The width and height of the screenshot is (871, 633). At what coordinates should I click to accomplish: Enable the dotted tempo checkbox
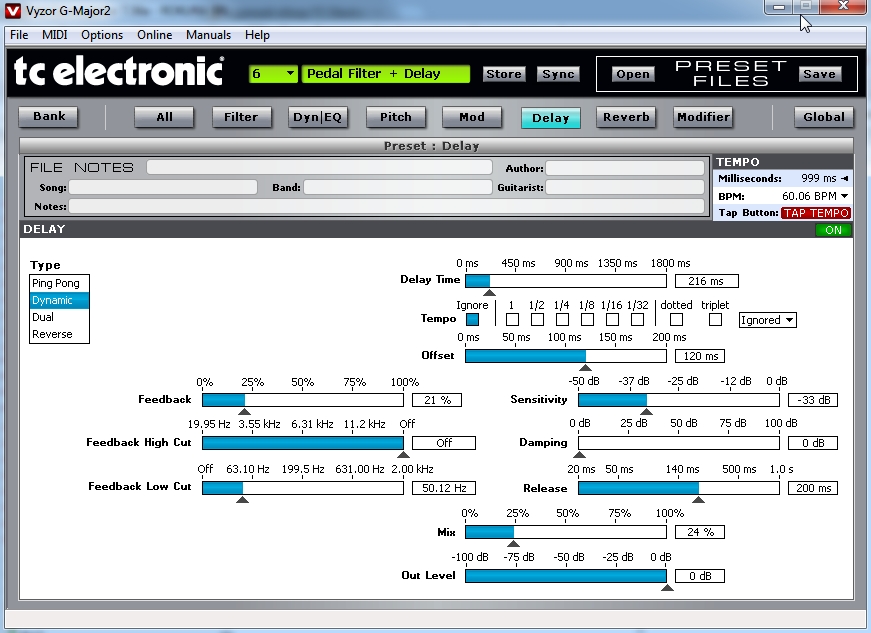[676, 320]
